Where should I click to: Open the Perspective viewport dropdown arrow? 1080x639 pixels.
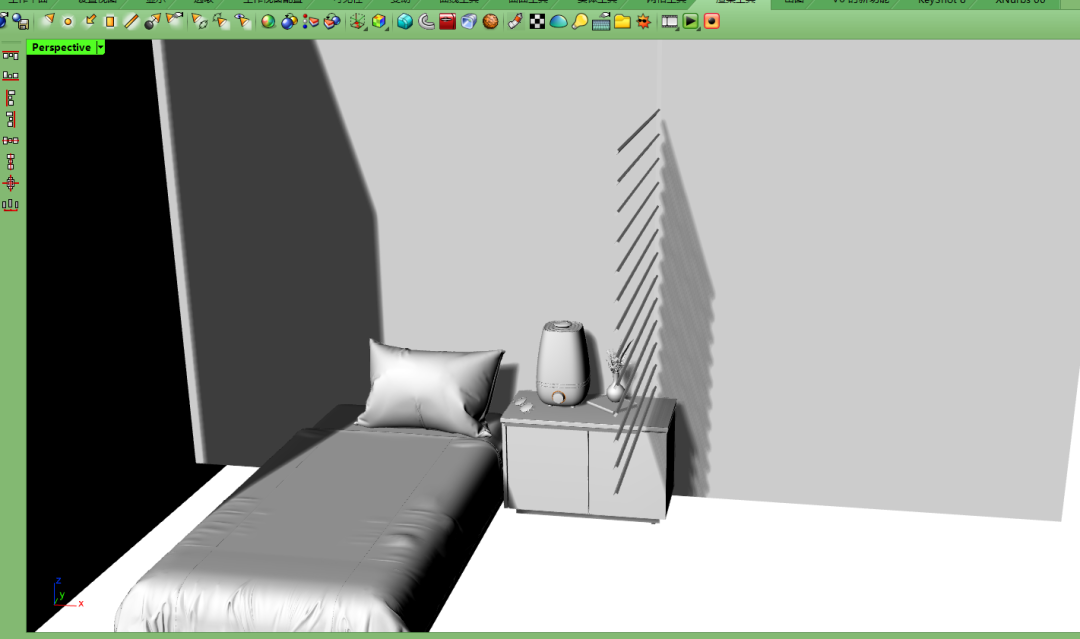coord(100,47)
